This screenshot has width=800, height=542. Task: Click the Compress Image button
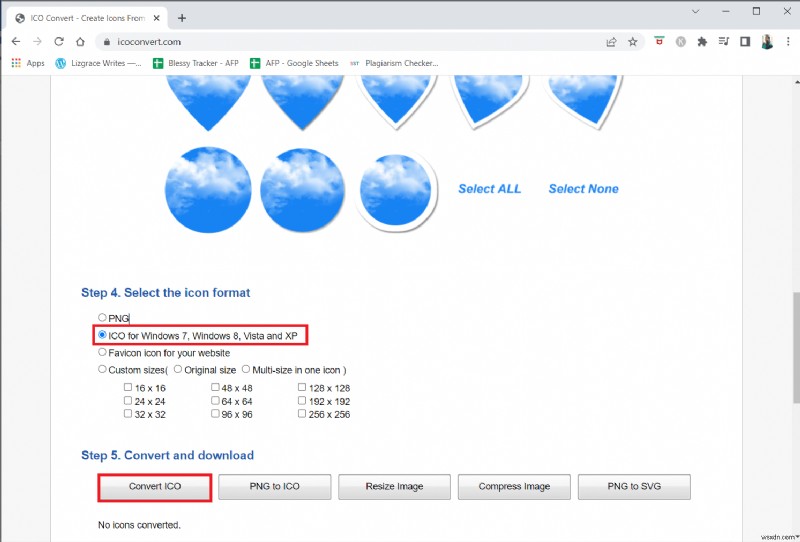[x=514, y=487]
